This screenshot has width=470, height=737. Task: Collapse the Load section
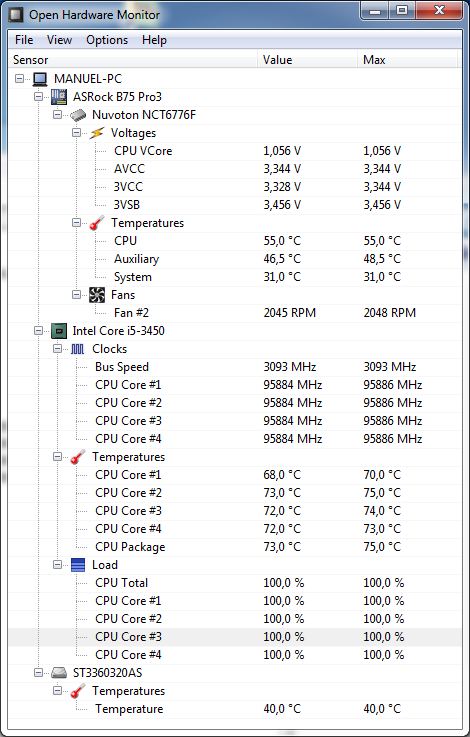coord(57,565)
